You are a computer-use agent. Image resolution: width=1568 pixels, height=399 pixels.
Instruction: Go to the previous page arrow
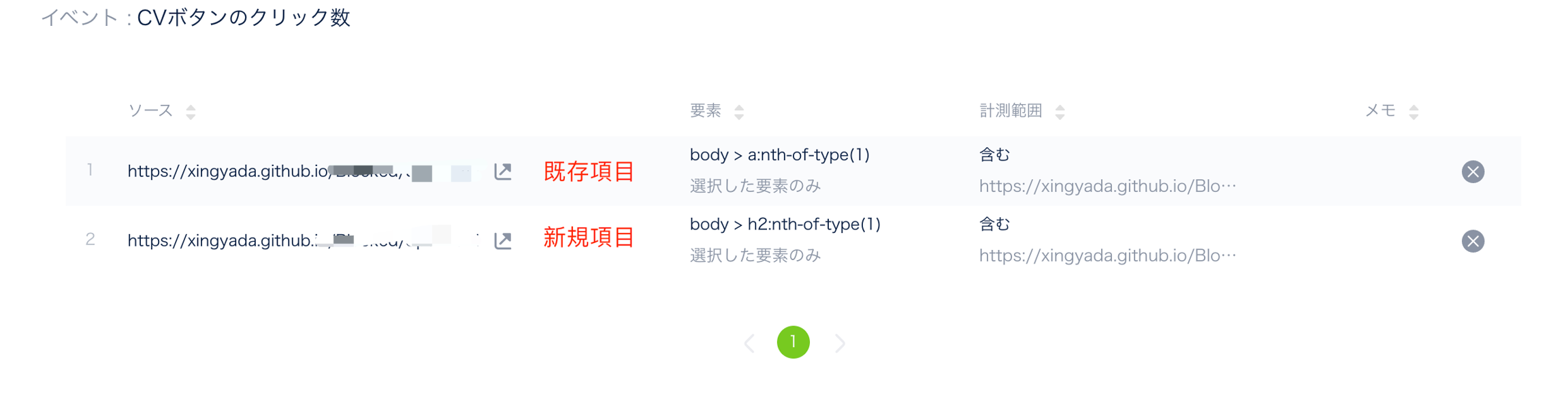click(749, 343)
